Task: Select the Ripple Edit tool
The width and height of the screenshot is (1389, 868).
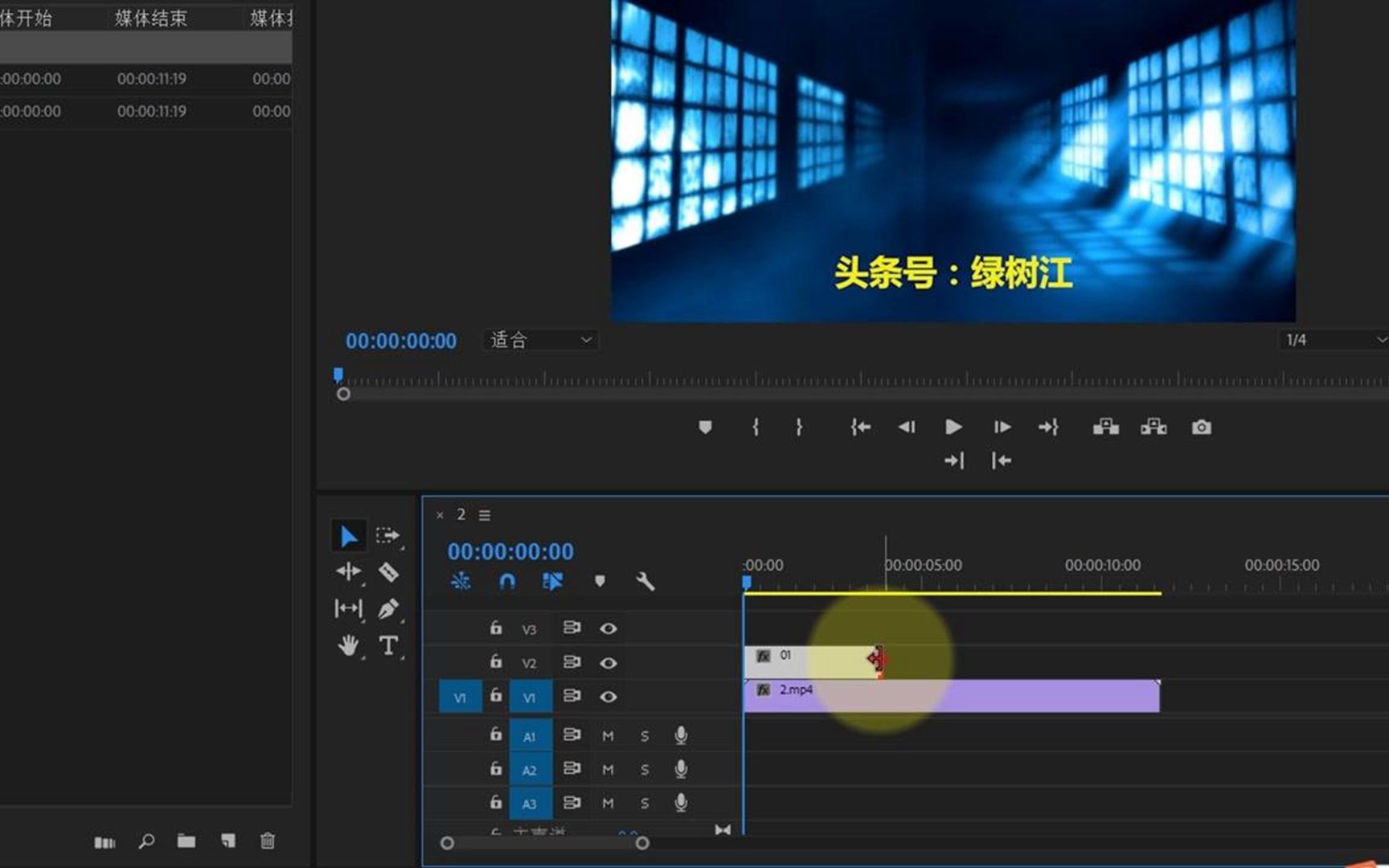Action: [350, 571]
